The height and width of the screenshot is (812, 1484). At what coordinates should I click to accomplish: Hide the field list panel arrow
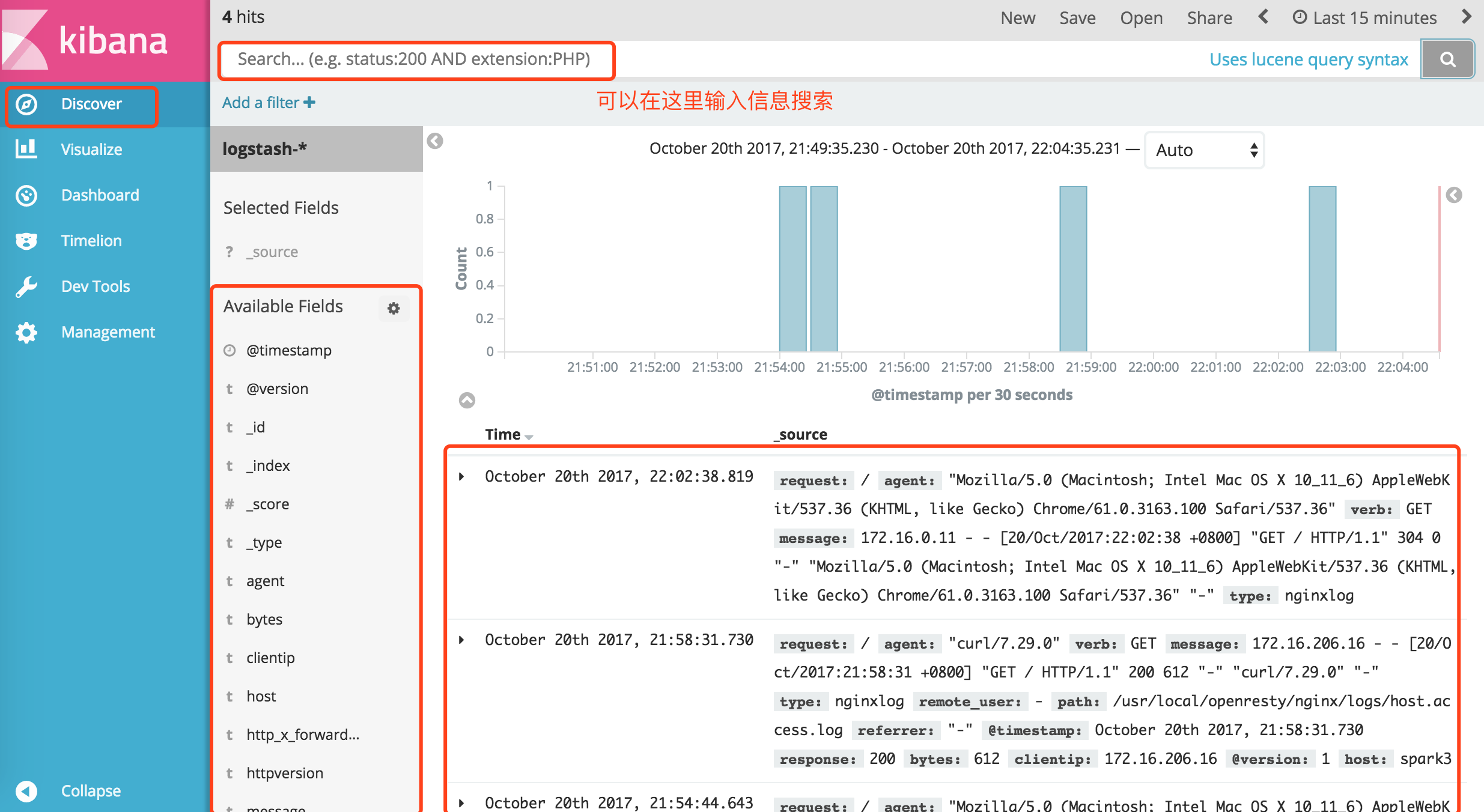point(435,141)
